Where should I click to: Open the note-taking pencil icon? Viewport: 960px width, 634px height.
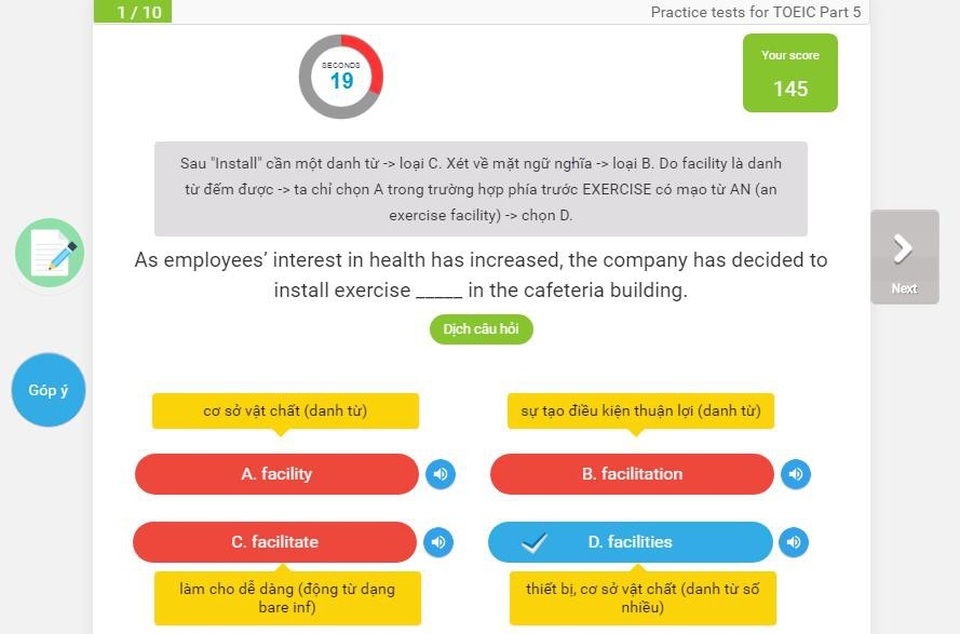tap(50, 253)
